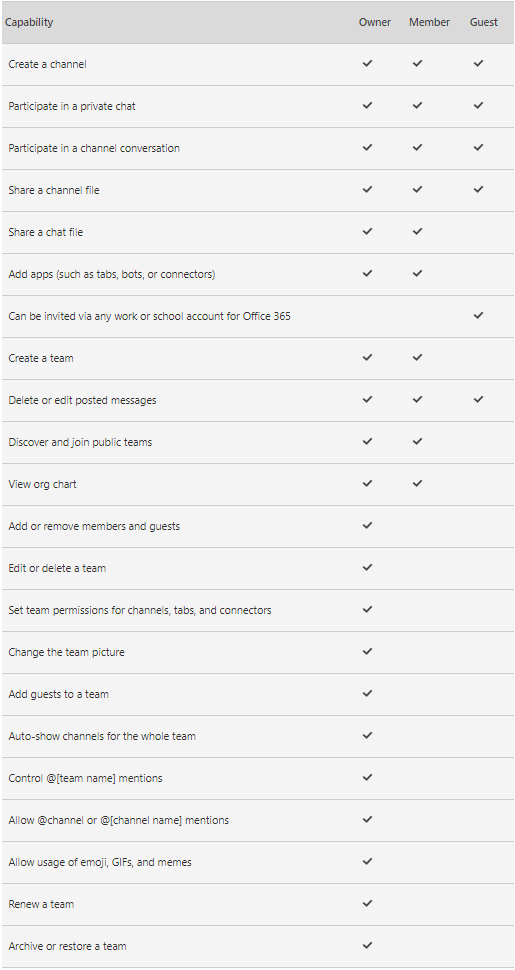Click the Guest column header
515x970 pixels.
click(x=483, y=22)
